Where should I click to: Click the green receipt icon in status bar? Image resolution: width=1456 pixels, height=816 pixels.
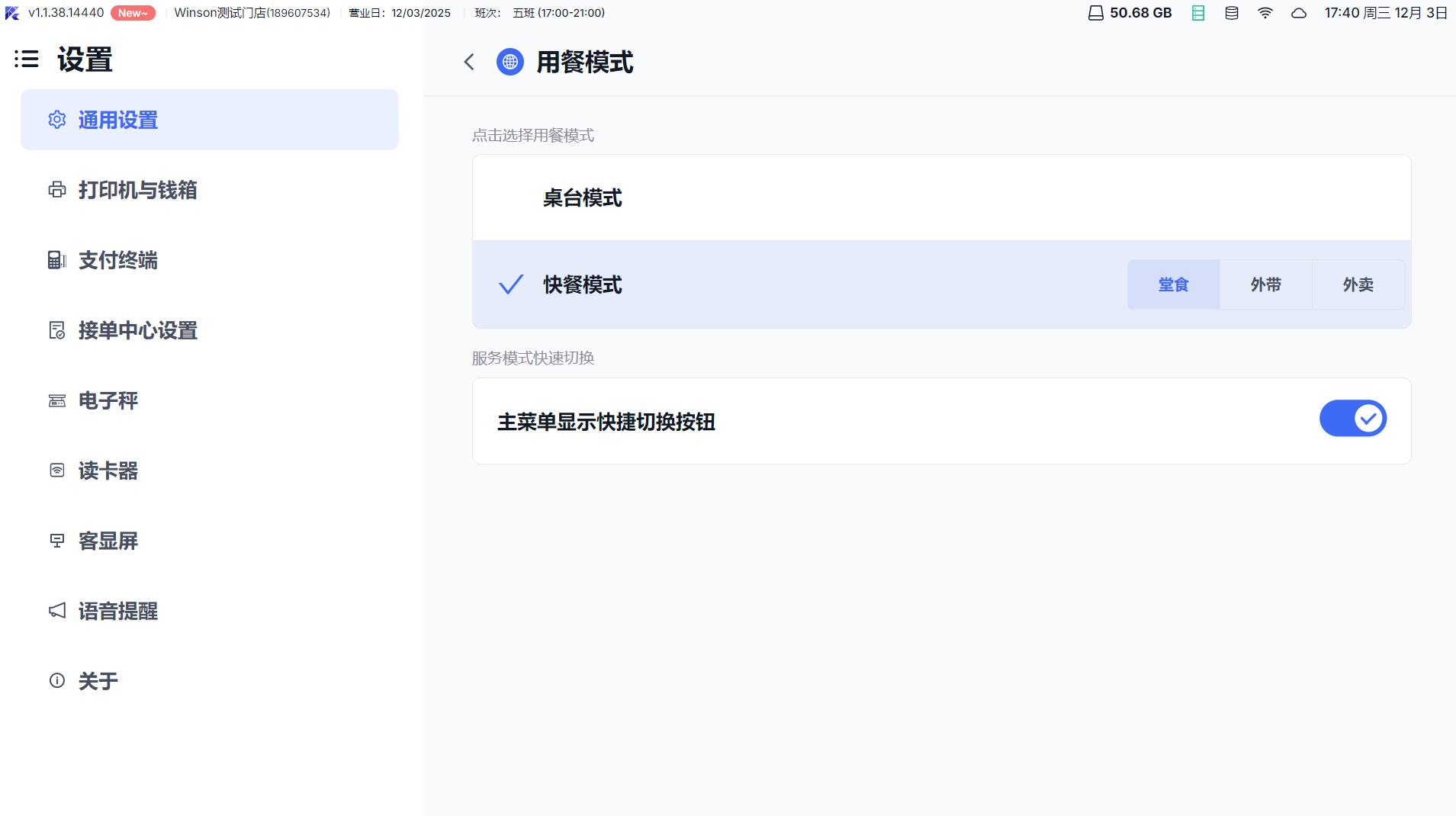point(1198,13)
